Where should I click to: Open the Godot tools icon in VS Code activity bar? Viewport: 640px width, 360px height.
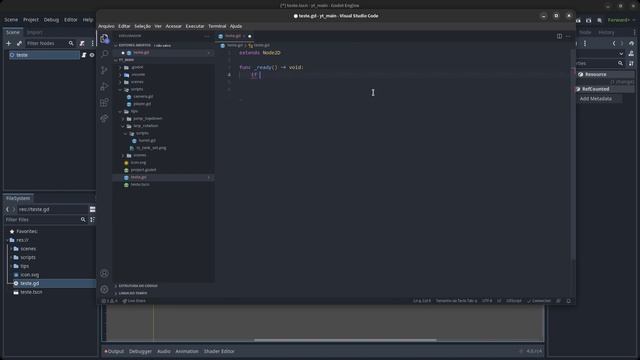(x=104, y=118)
